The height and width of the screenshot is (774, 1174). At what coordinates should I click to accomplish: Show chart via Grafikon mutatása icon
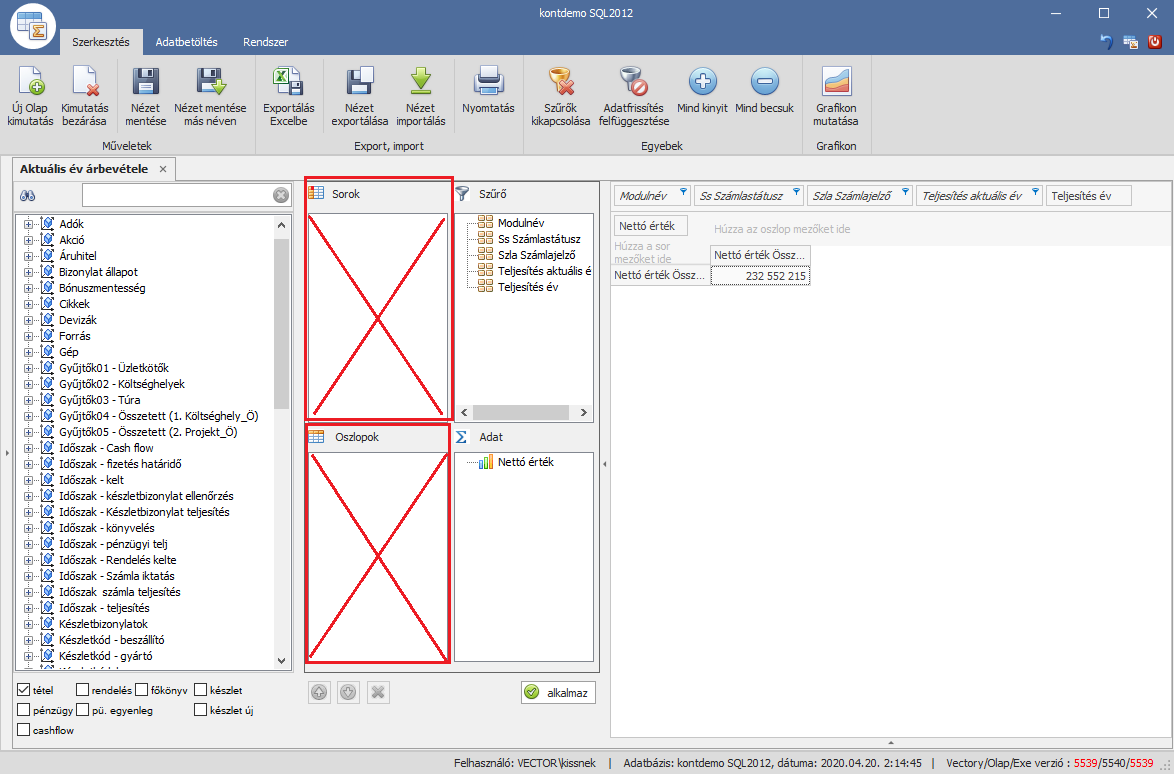point(835,82)
